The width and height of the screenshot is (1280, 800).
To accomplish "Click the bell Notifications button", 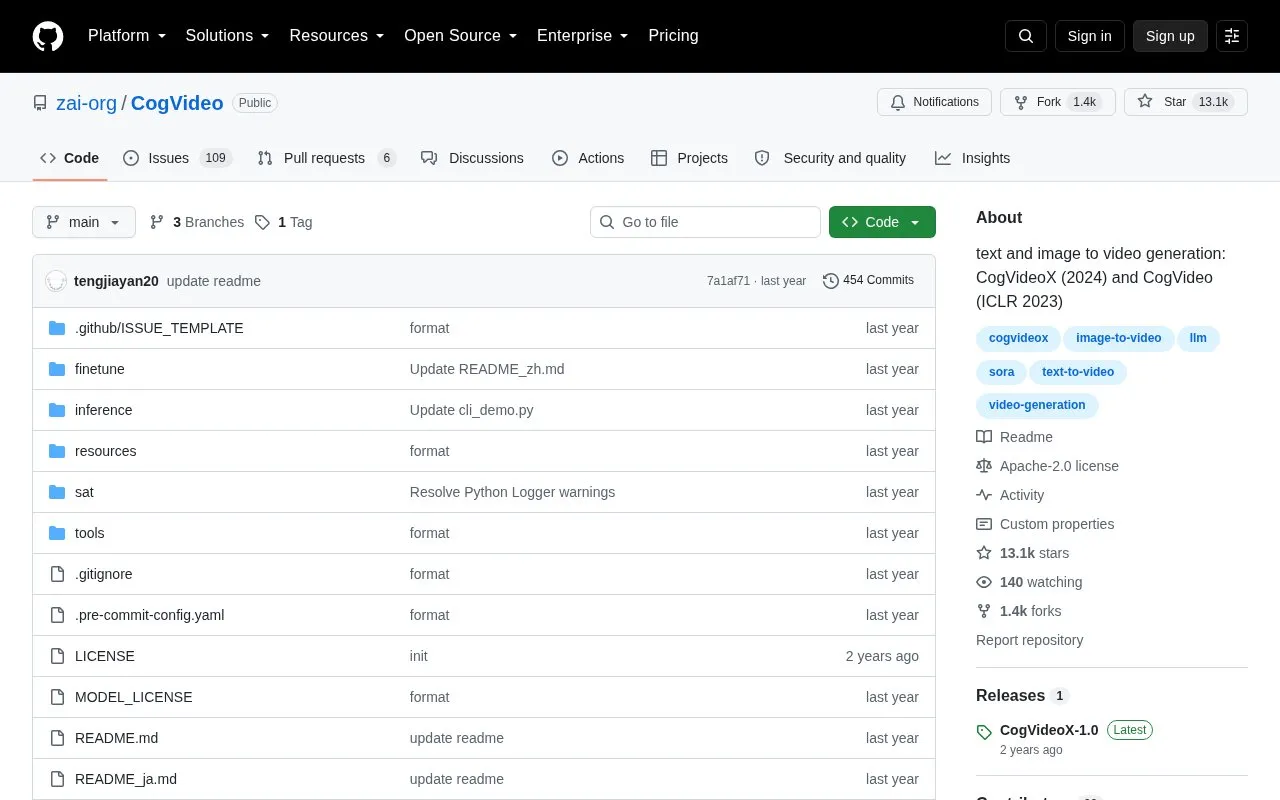I will pos(934,102).
